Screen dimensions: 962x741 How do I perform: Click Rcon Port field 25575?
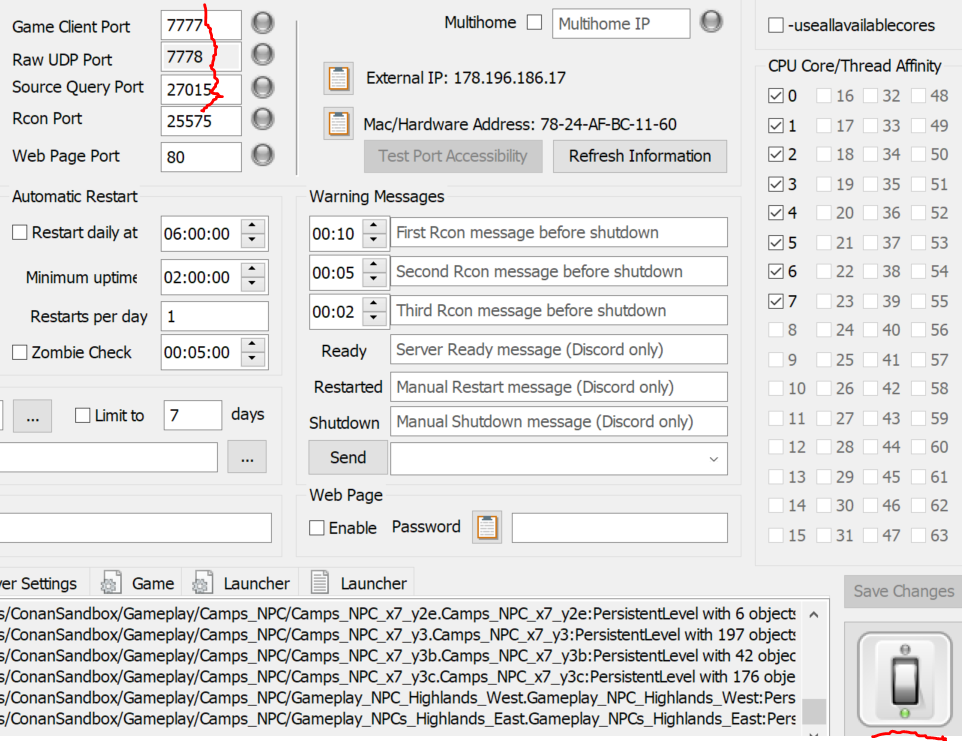[201, 121]
